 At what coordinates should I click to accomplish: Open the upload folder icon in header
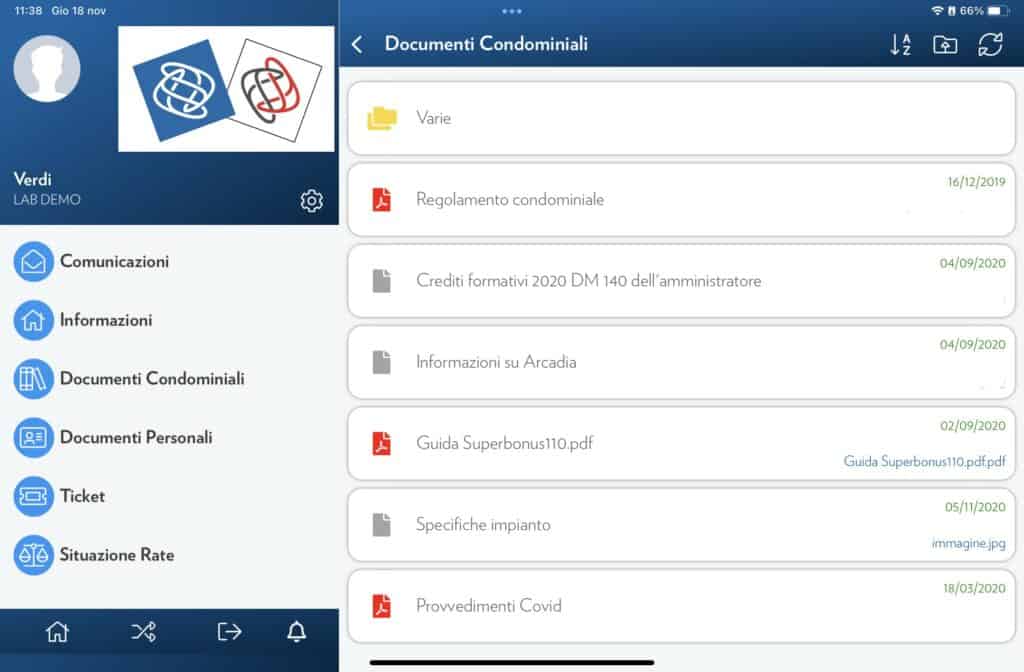point(945,44)
